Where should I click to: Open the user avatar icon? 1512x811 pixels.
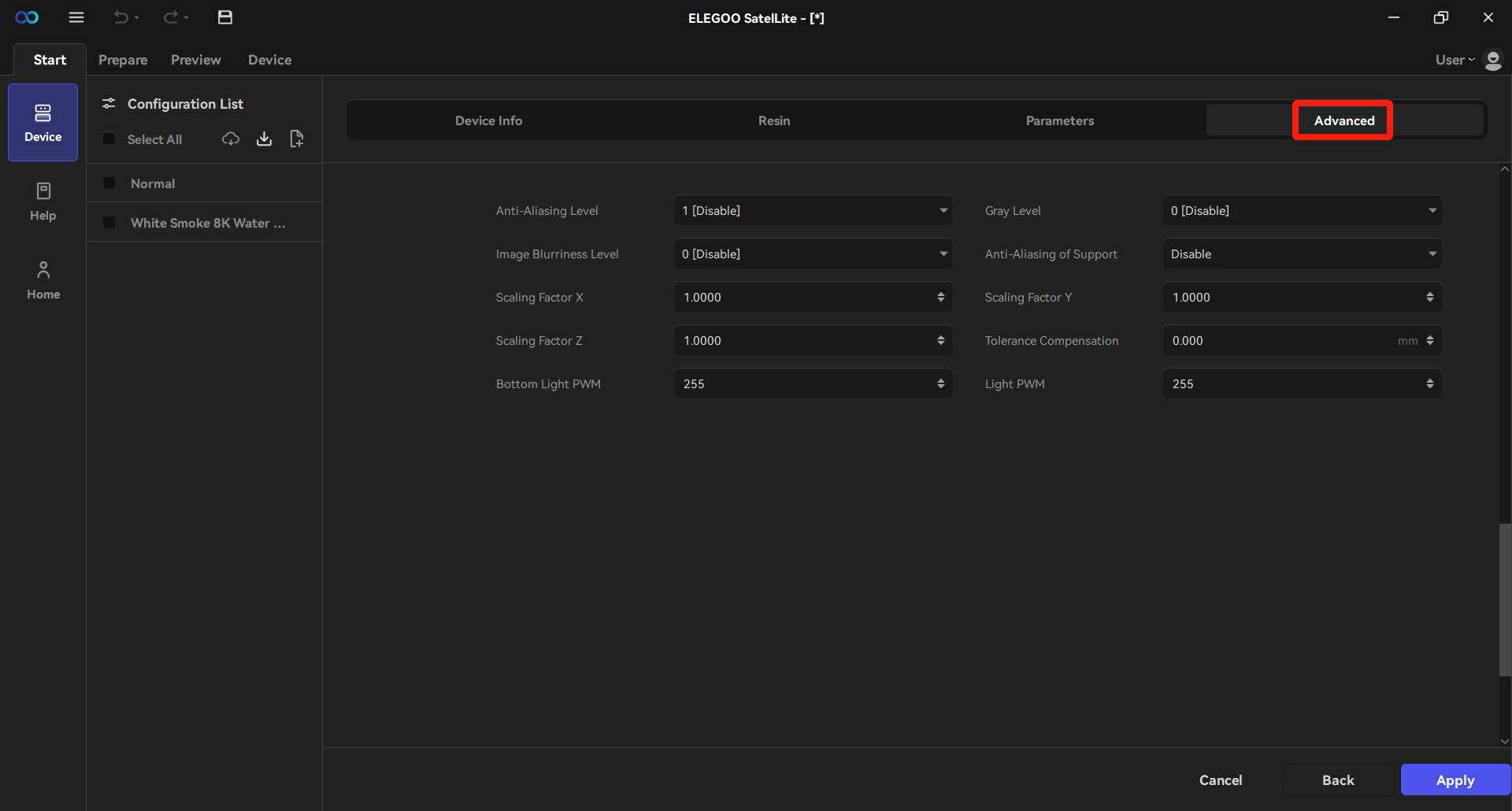coord(1492,60)
